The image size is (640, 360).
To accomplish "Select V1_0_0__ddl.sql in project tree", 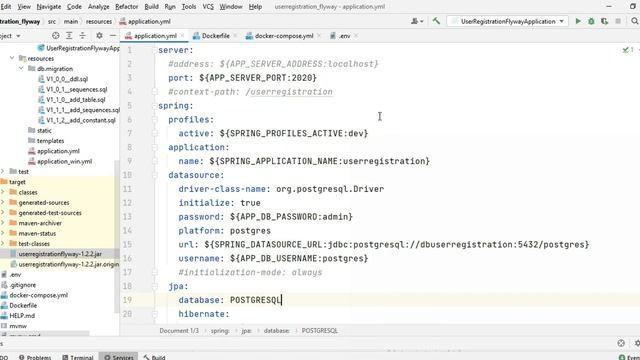I will [x=67, y=79].
